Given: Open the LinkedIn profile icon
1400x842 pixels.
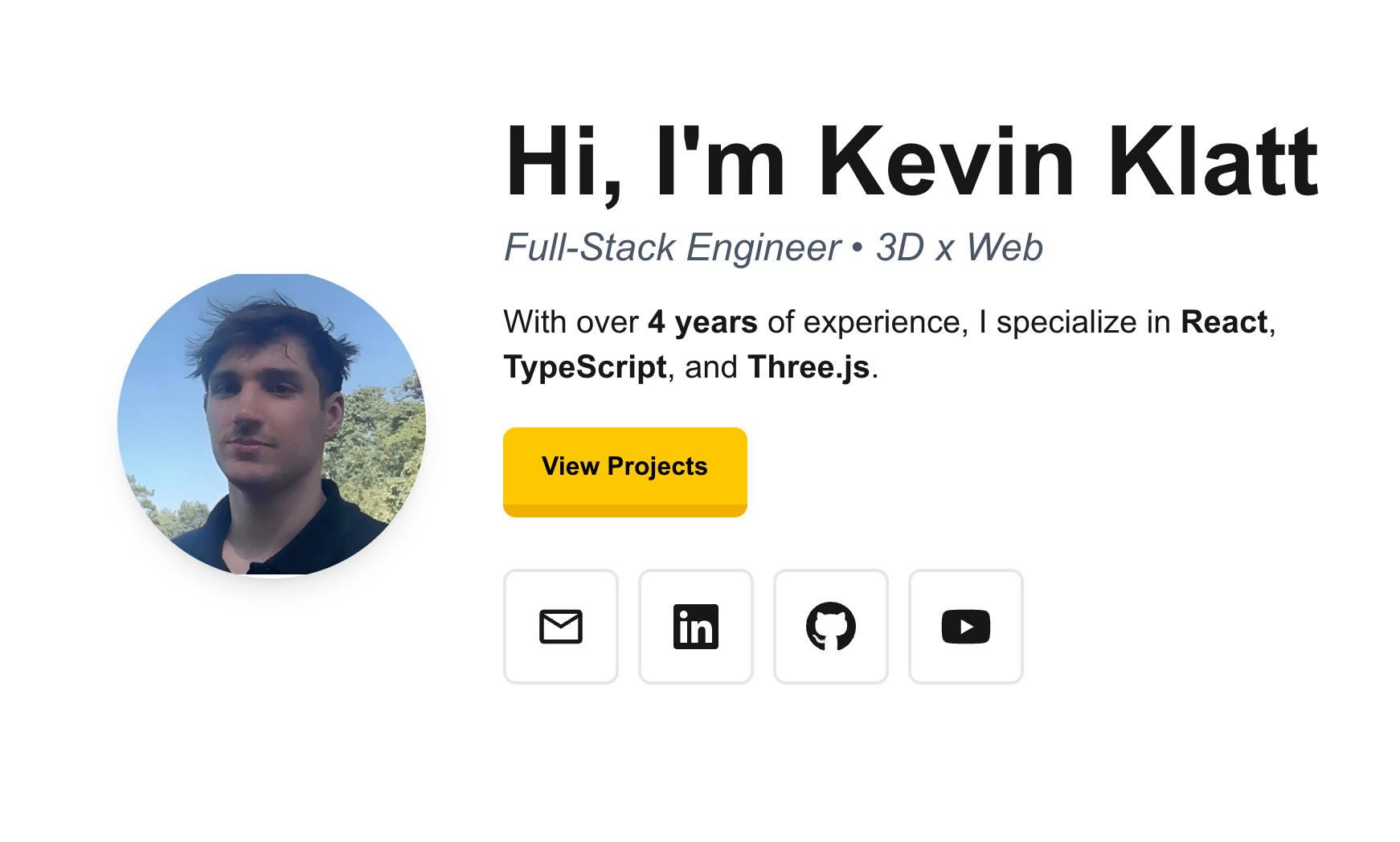Looking at the screenshot, I should point(695,627).
